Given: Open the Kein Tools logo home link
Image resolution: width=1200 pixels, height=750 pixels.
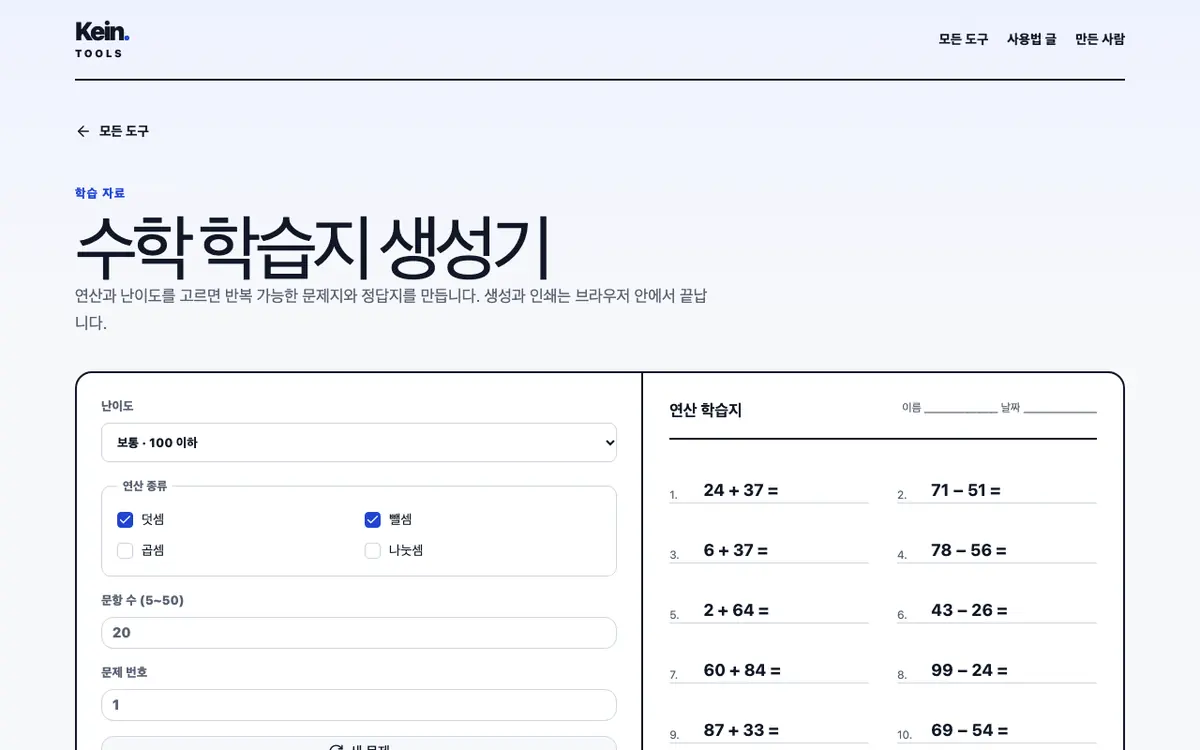Looking at the screenshot, I should 102,39.
